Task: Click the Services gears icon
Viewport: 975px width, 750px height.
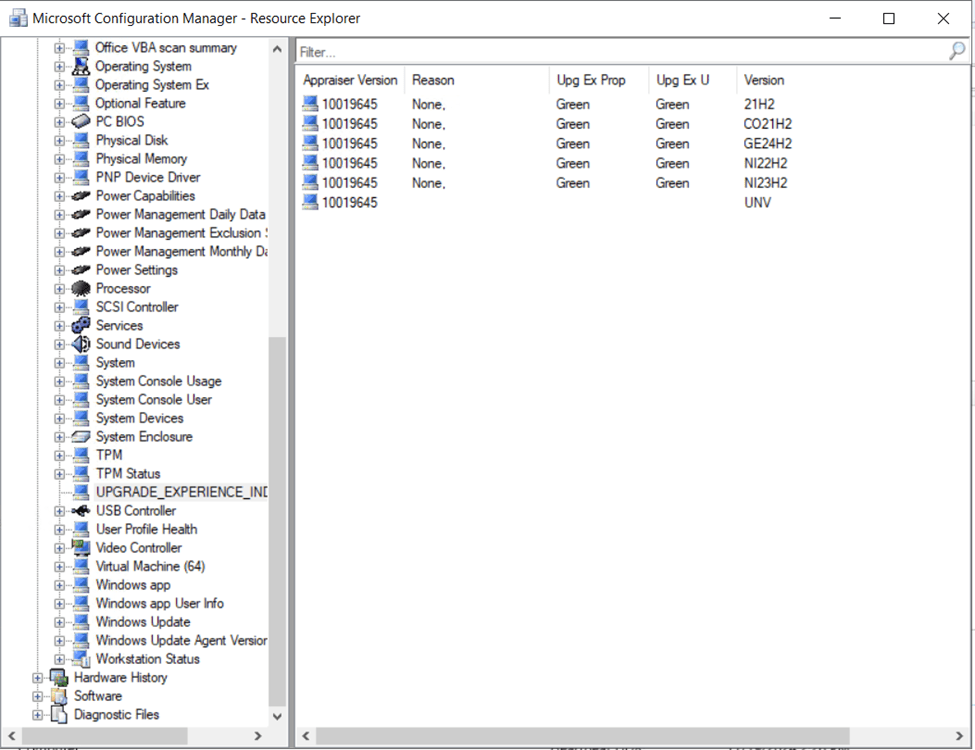Action: click(x=81, y=326)
